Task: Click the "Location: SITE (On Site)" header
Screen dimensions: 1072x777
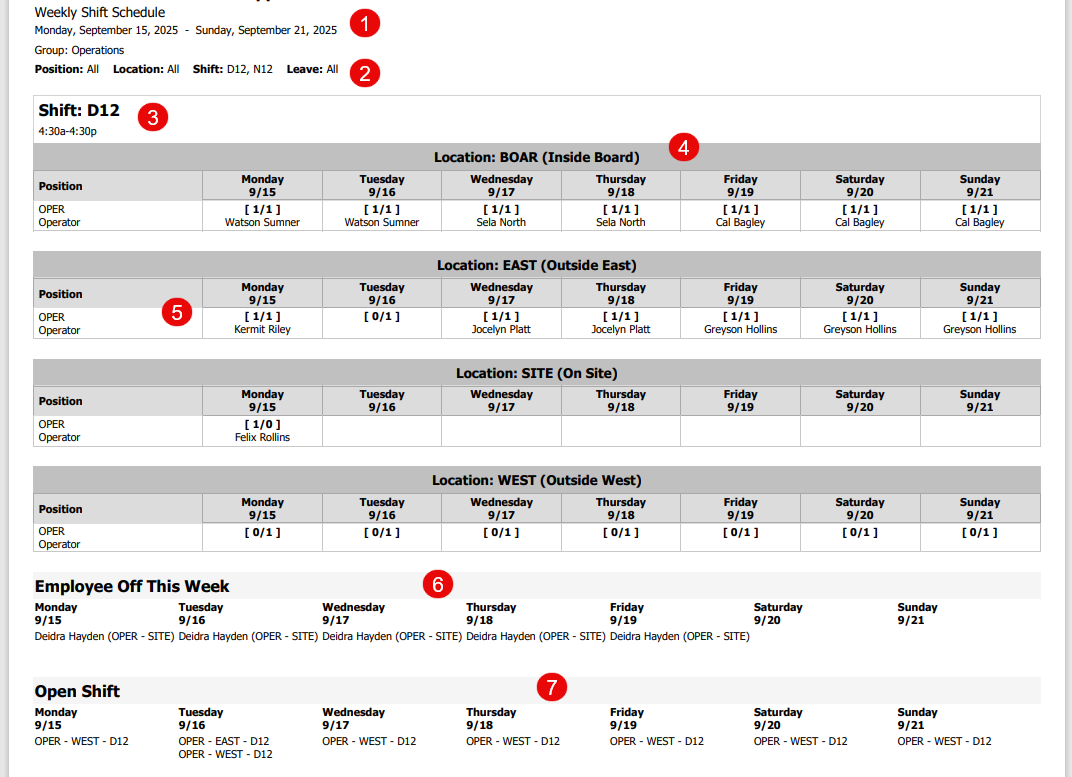Action: (x=537, y=373)
